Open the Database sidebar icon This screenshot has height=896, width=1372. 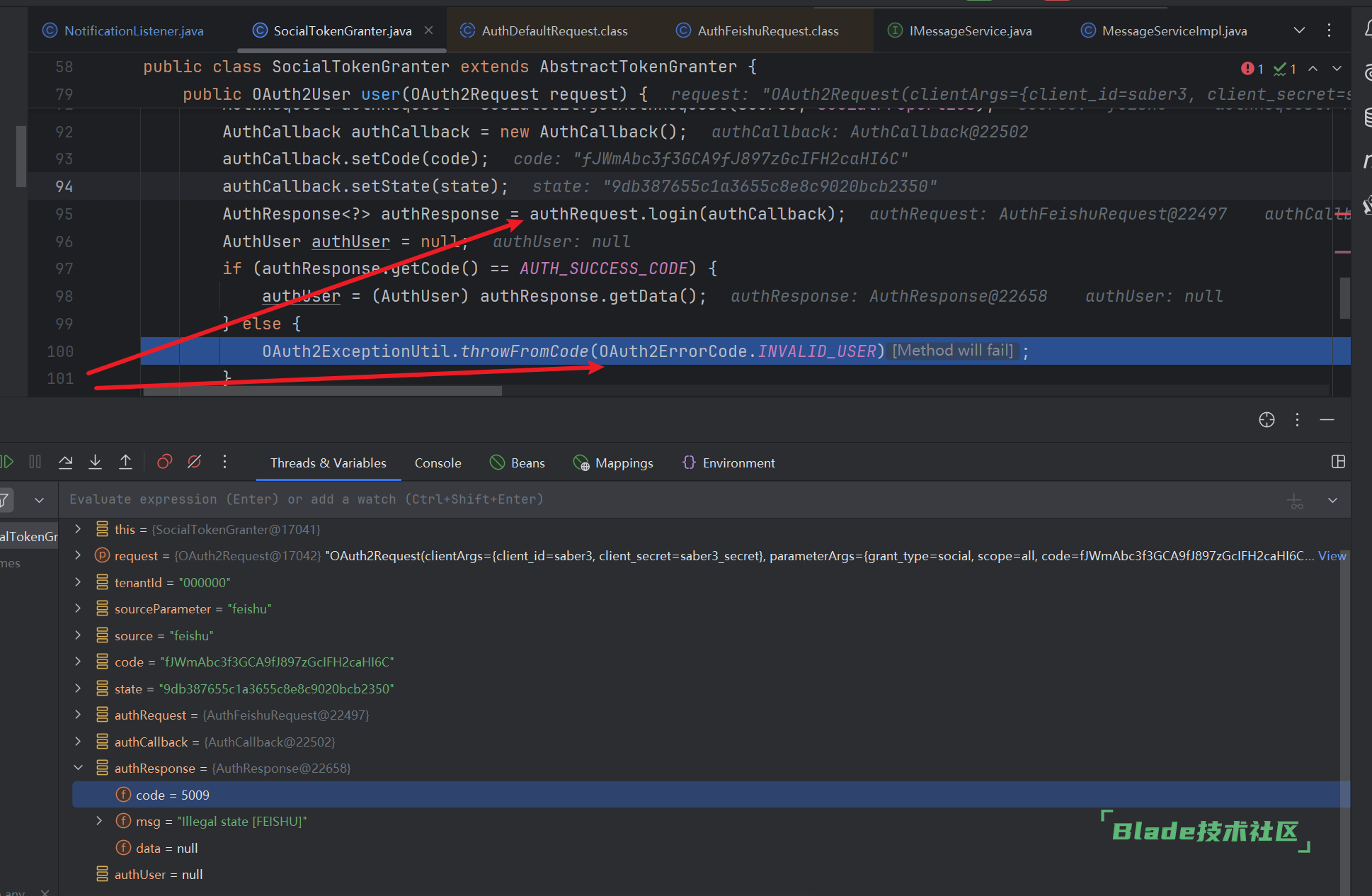click(x=1368, y=118)
